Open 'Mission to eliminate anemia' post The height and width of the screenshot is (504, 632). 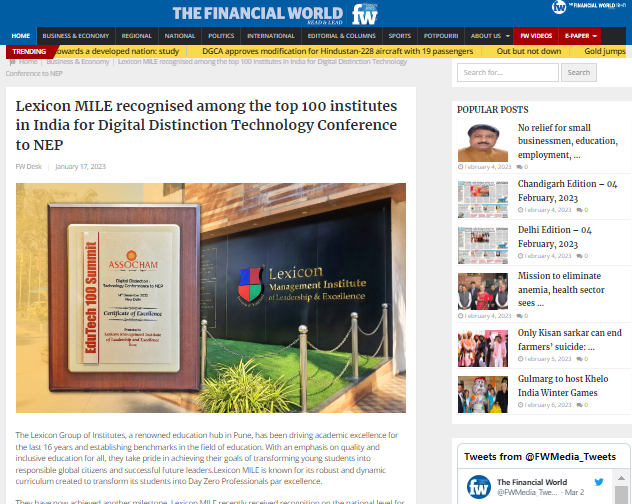point(561,289)
